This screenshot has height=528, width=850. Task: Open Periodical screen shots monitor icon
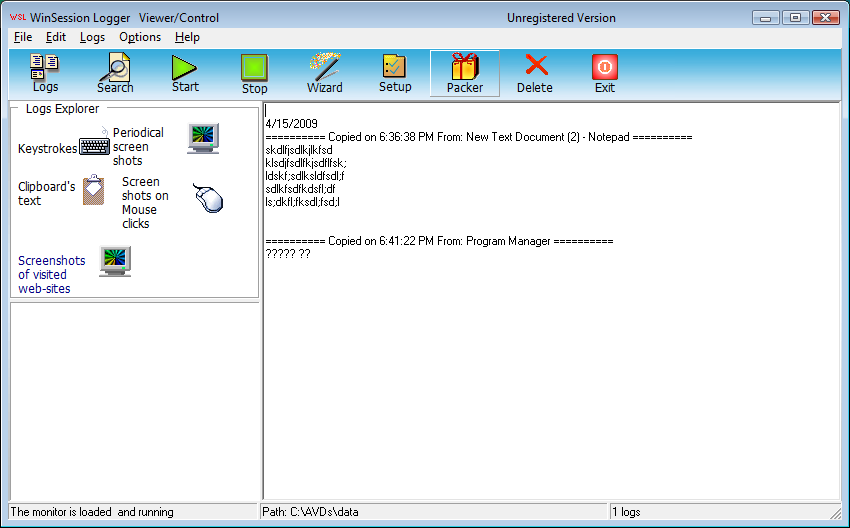click(203, 139)
